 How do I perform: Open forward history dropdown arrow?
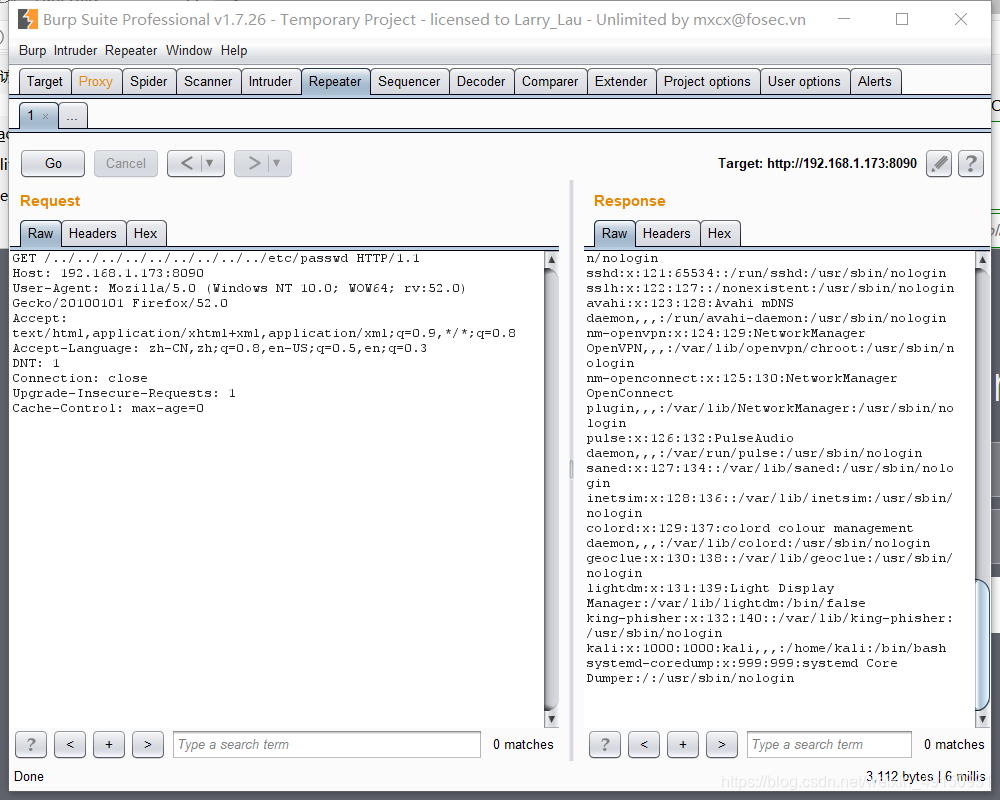pyautogui.click(x=278, y=164)
